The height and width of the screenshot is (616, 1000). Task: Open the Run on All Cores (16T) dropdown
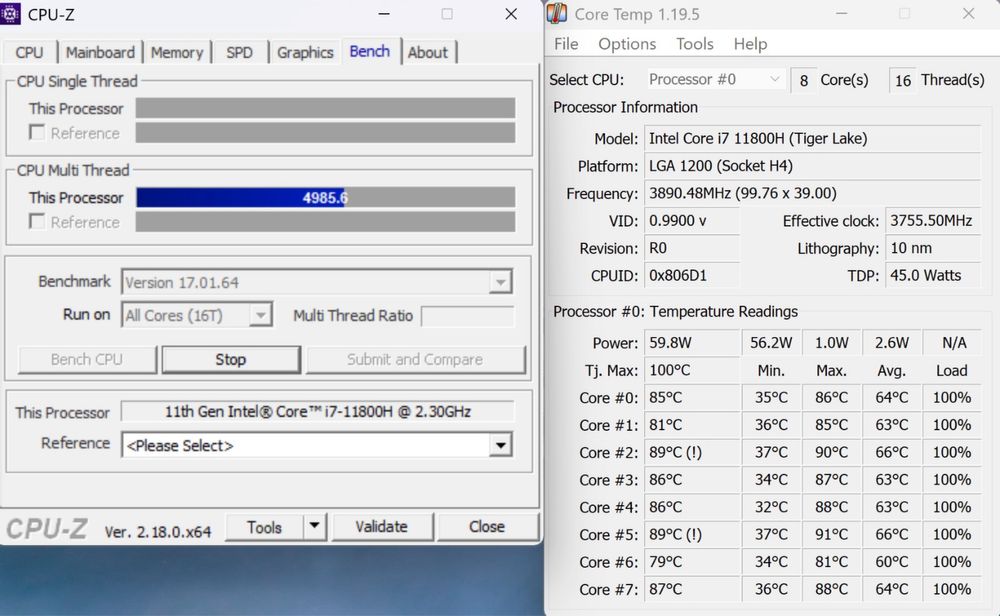(197, 315)
